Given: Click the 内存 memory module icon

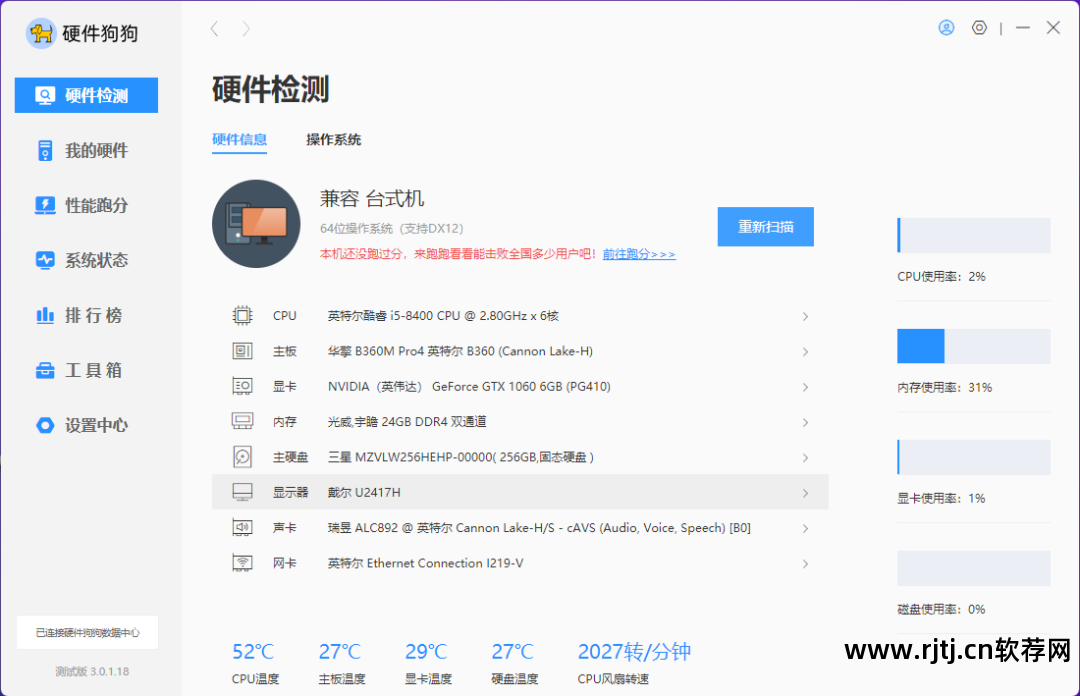Looking at the screenshot, I should pos(242,421).
